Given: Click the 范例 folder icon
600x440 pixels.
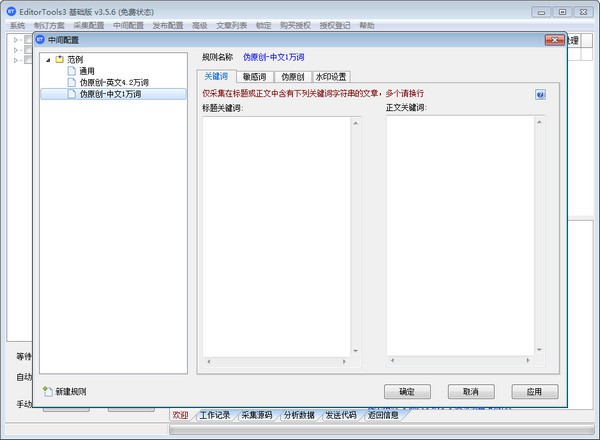Looking at the screenshot, I should tap(59, 60).
